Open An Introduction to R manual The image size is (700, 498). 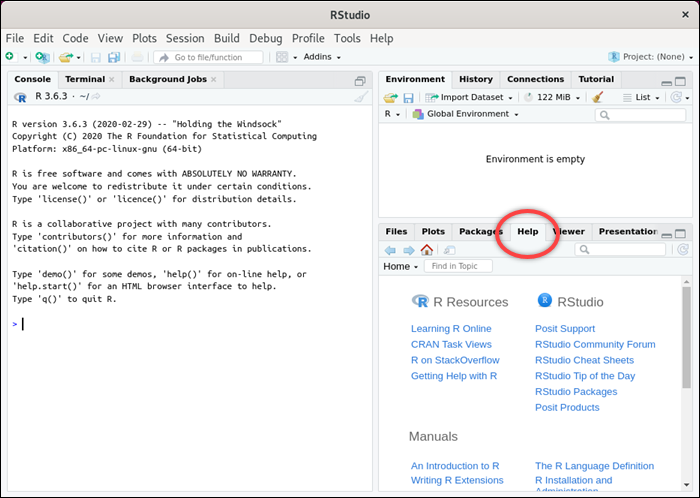pos(455,466)
